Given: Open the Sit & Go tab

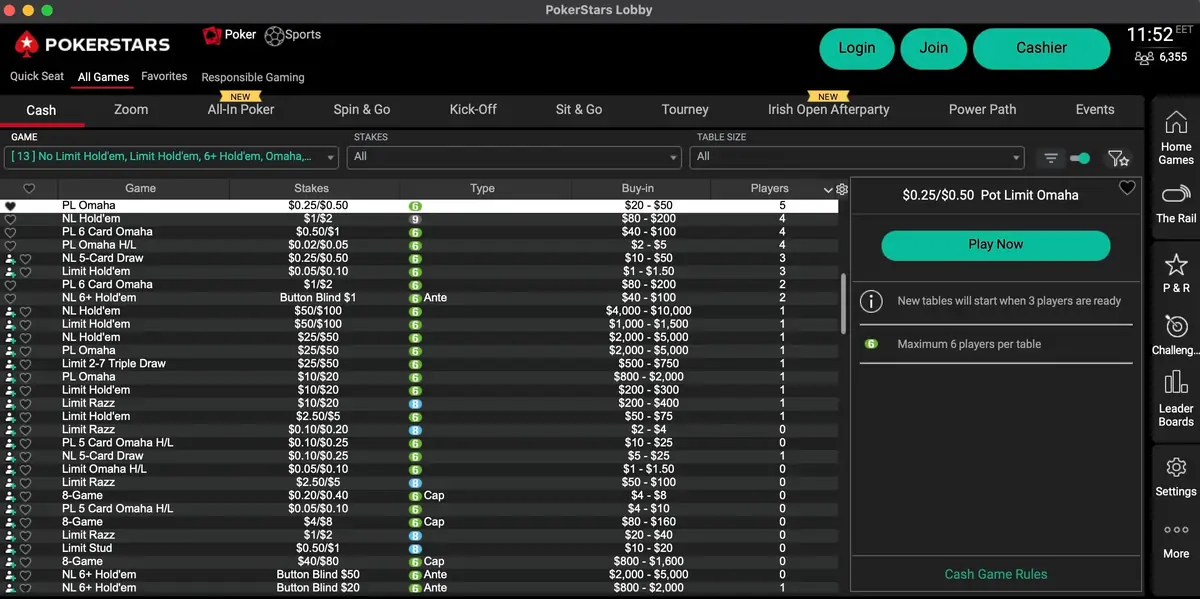Looking at the screenshot, I should click(579, 110).
